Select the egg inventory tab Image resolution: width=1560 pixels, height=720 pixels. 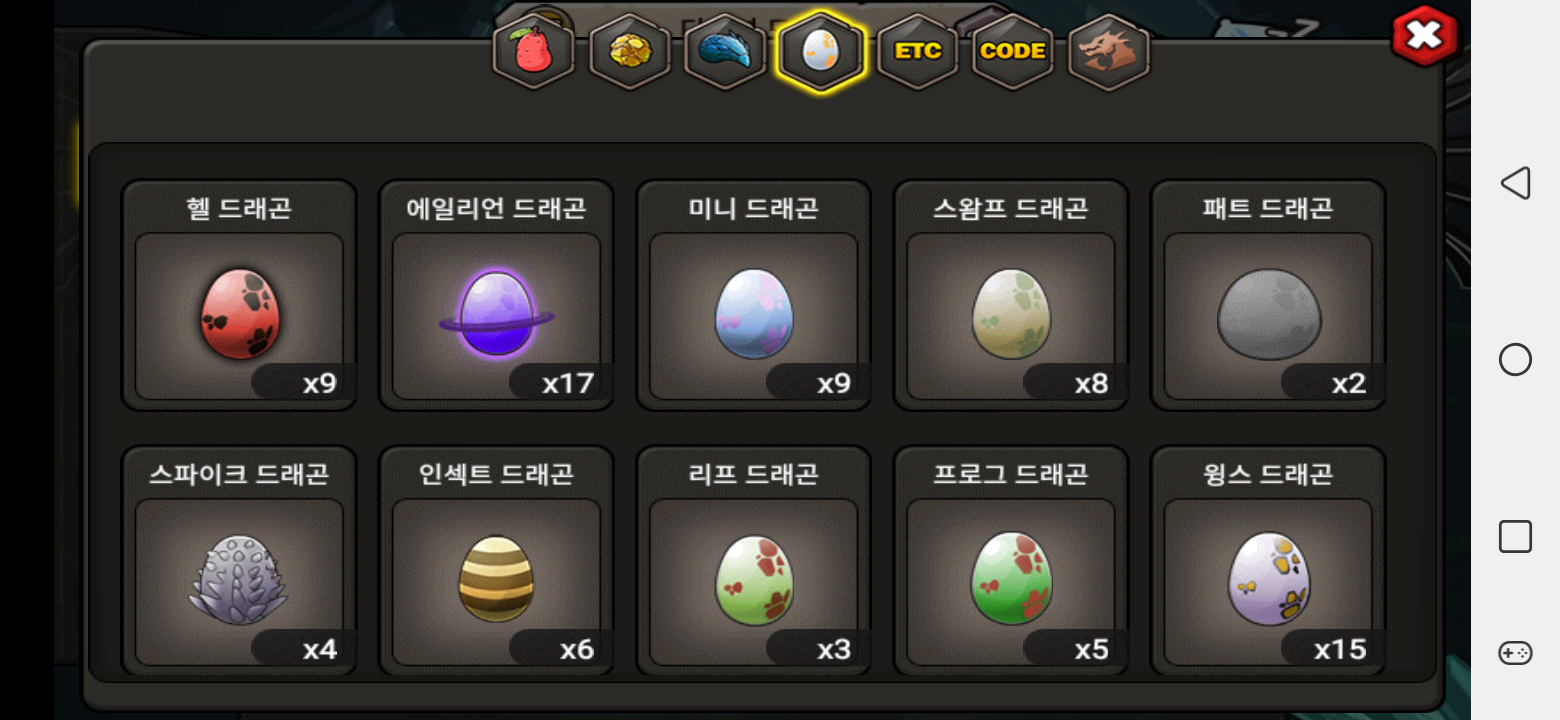pos(821,51)
